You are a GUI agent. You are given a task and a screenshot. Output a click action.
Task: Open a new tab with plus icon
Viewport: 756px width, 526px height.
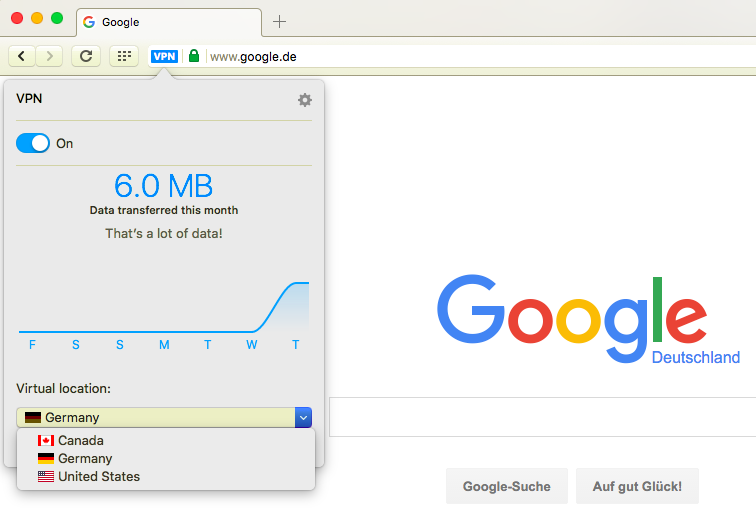(279, 22)
